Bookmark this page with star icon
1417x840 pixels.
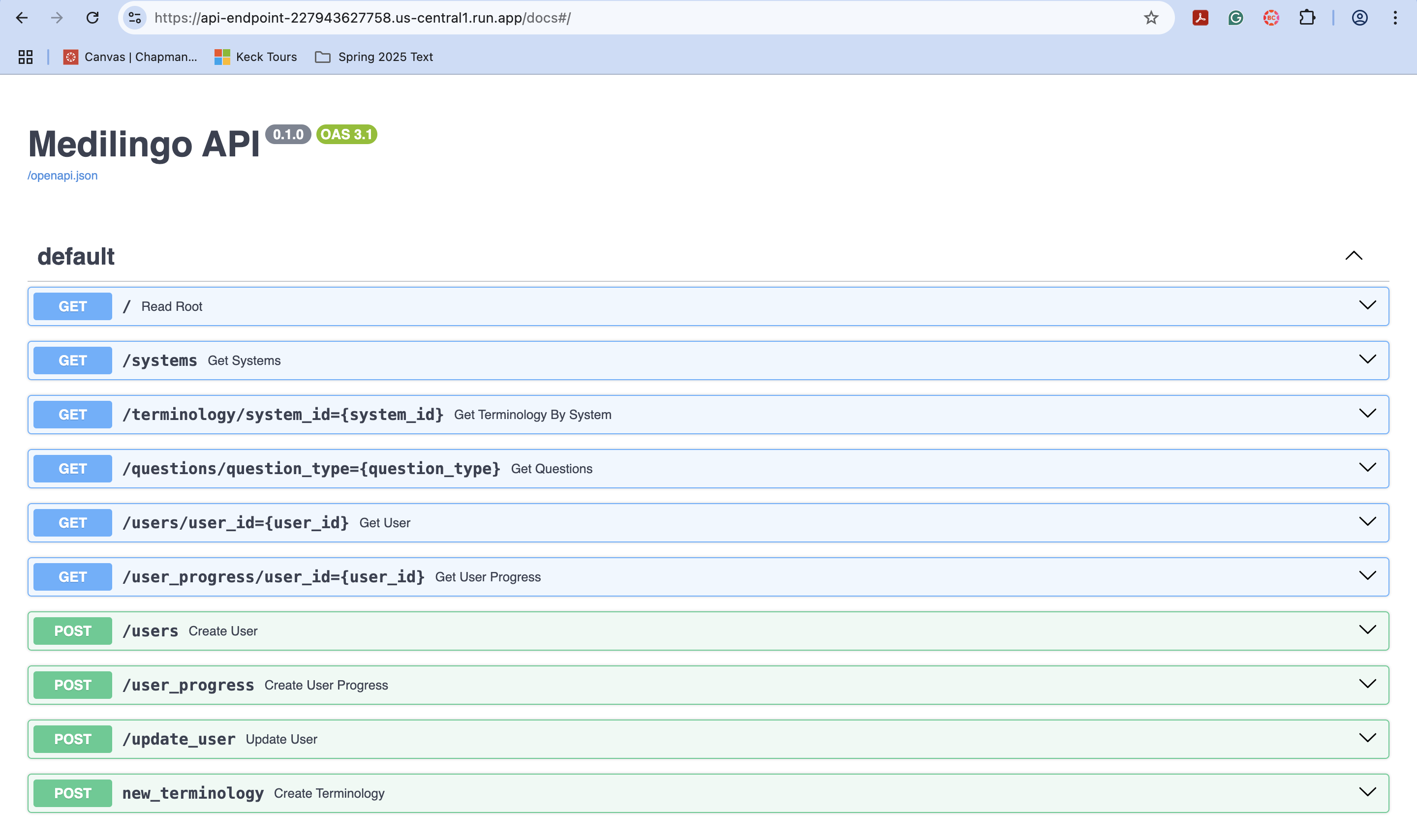click(x=1150, y=18)
